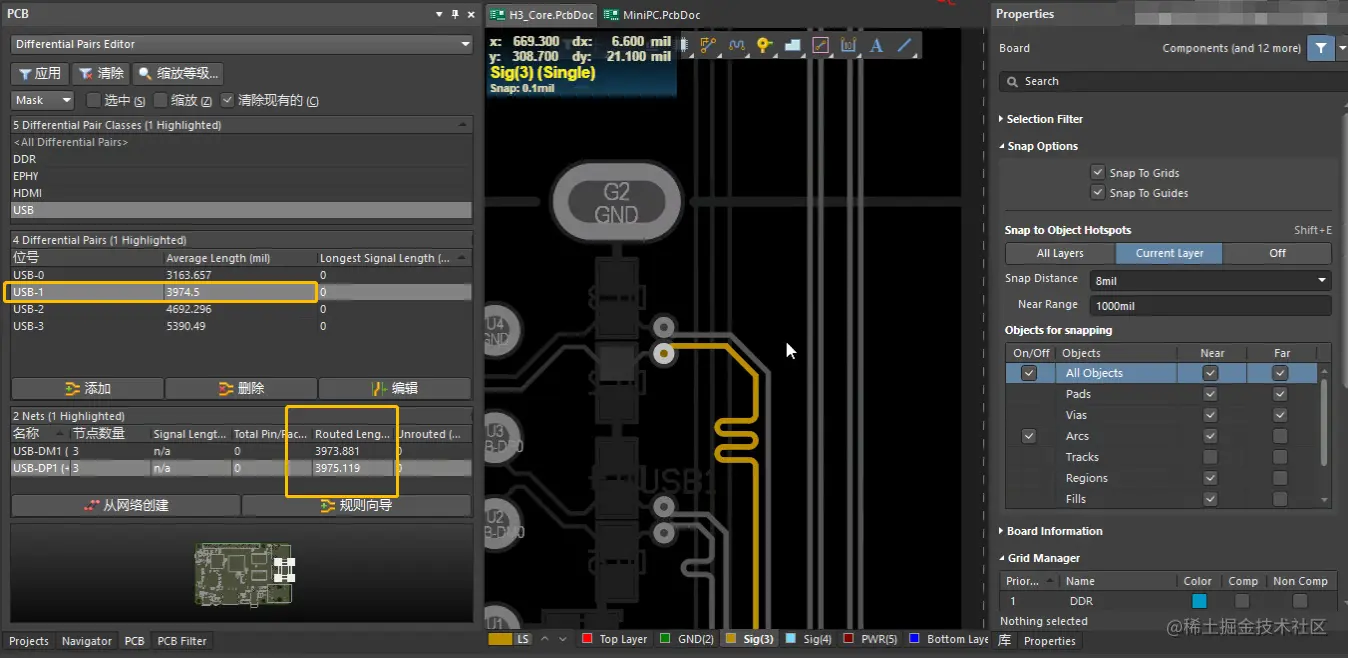Open the Projects panel tab
The width and height of the screenshot is (1348, 658).
coord(29,641)
